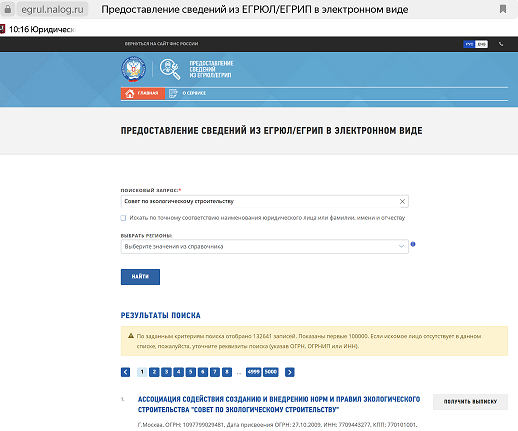The image size is (518, 431).
Task: Click the search query input field
Action: point(264,201)
